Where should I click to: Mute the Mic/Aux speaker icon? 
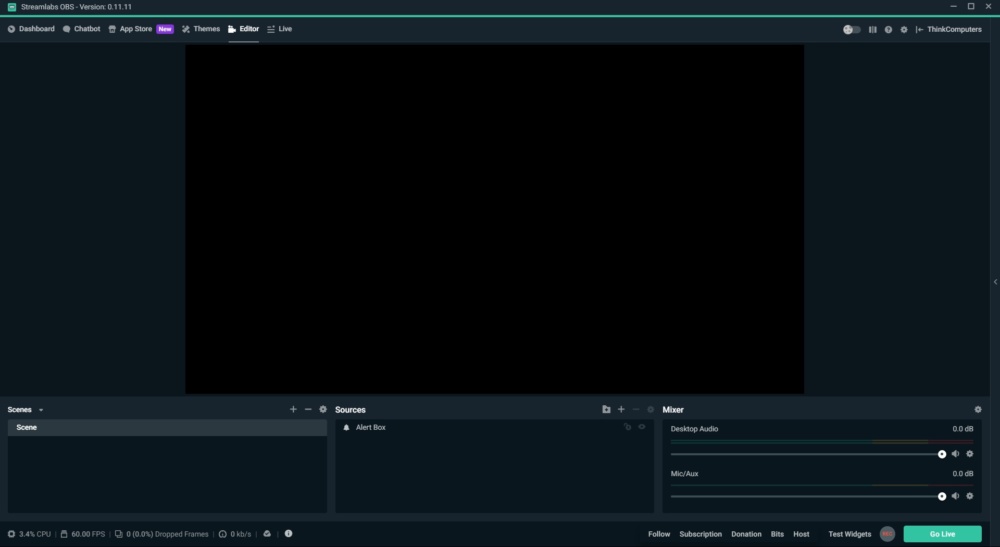(955, 496)
